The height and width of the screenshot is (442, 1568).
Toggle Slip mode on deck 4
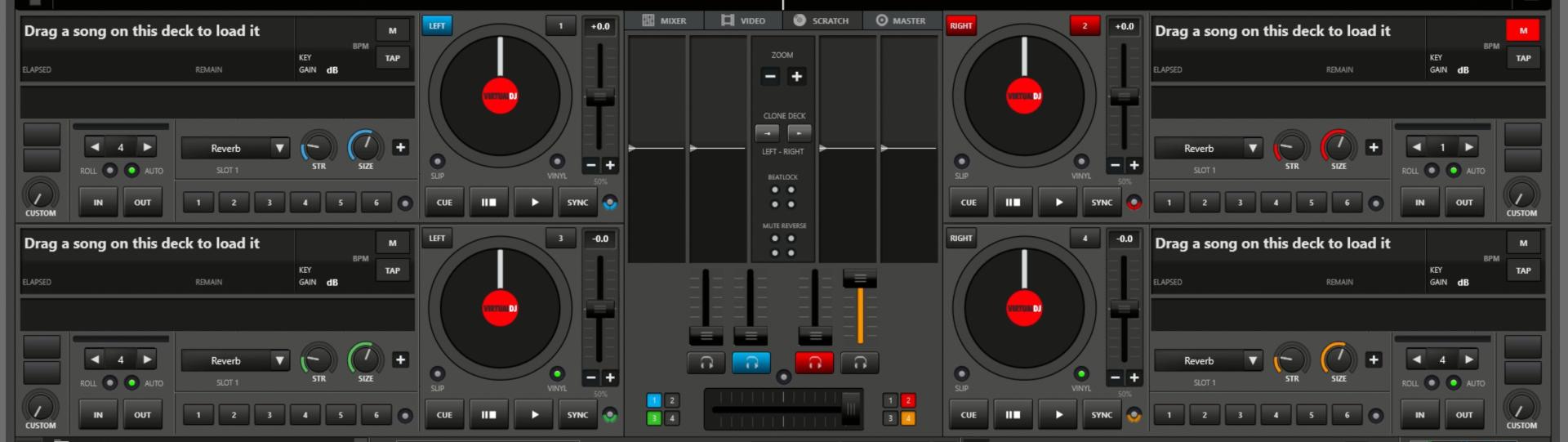[961, 374]
